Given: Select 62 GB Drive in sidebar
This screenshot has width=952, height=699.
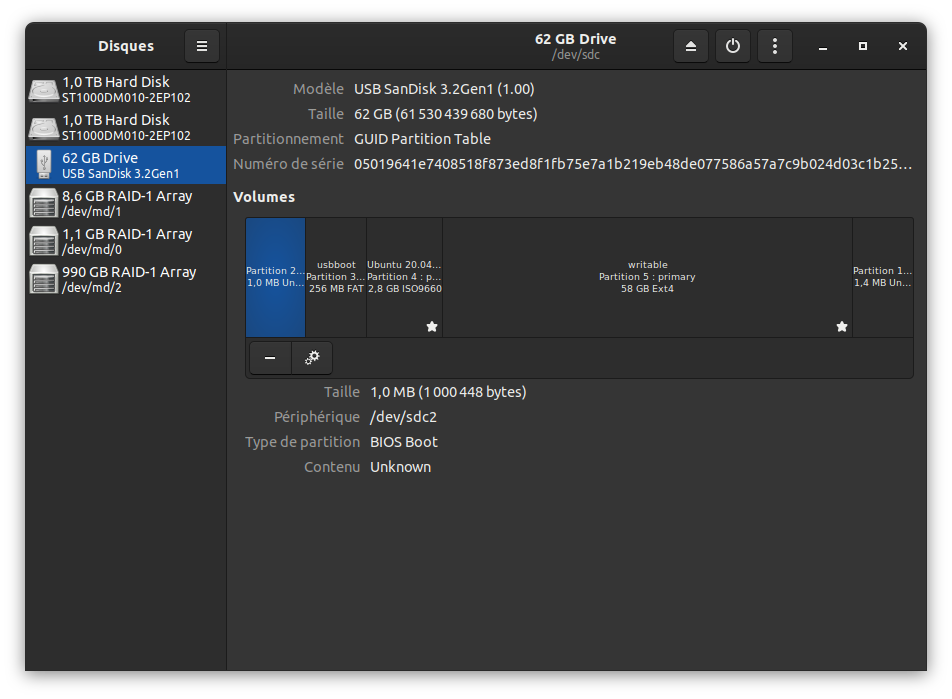Looking at the screenshot, I should click(126, 165).
